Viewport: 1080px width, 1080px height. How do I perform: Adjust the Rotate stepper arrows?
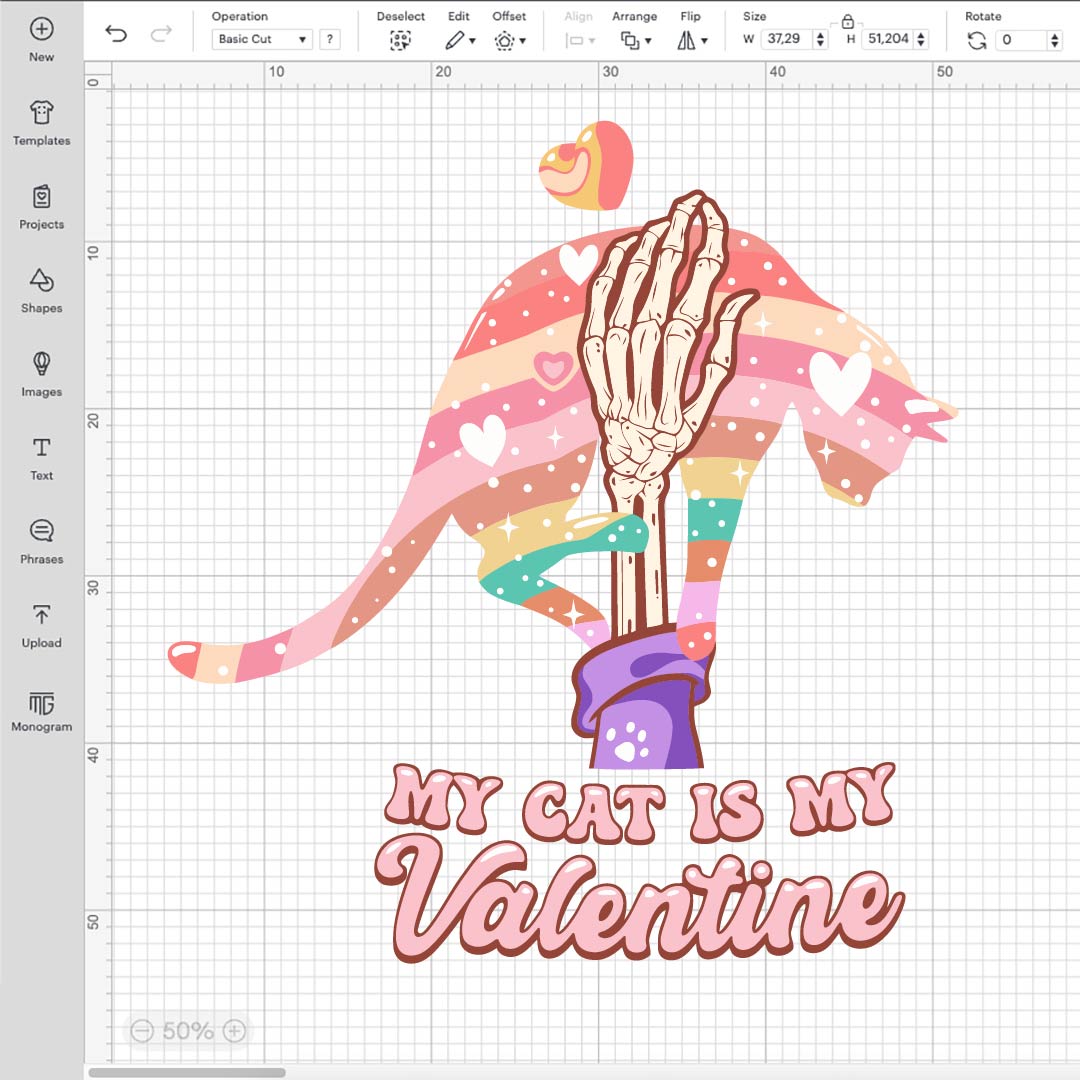pyautogui.click(x=1055, y=40)
